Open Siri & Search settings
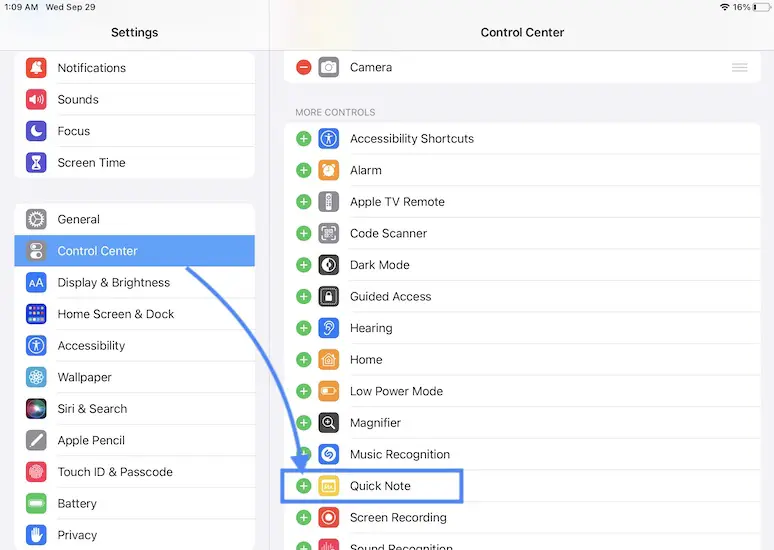 (x=92, y=409)
